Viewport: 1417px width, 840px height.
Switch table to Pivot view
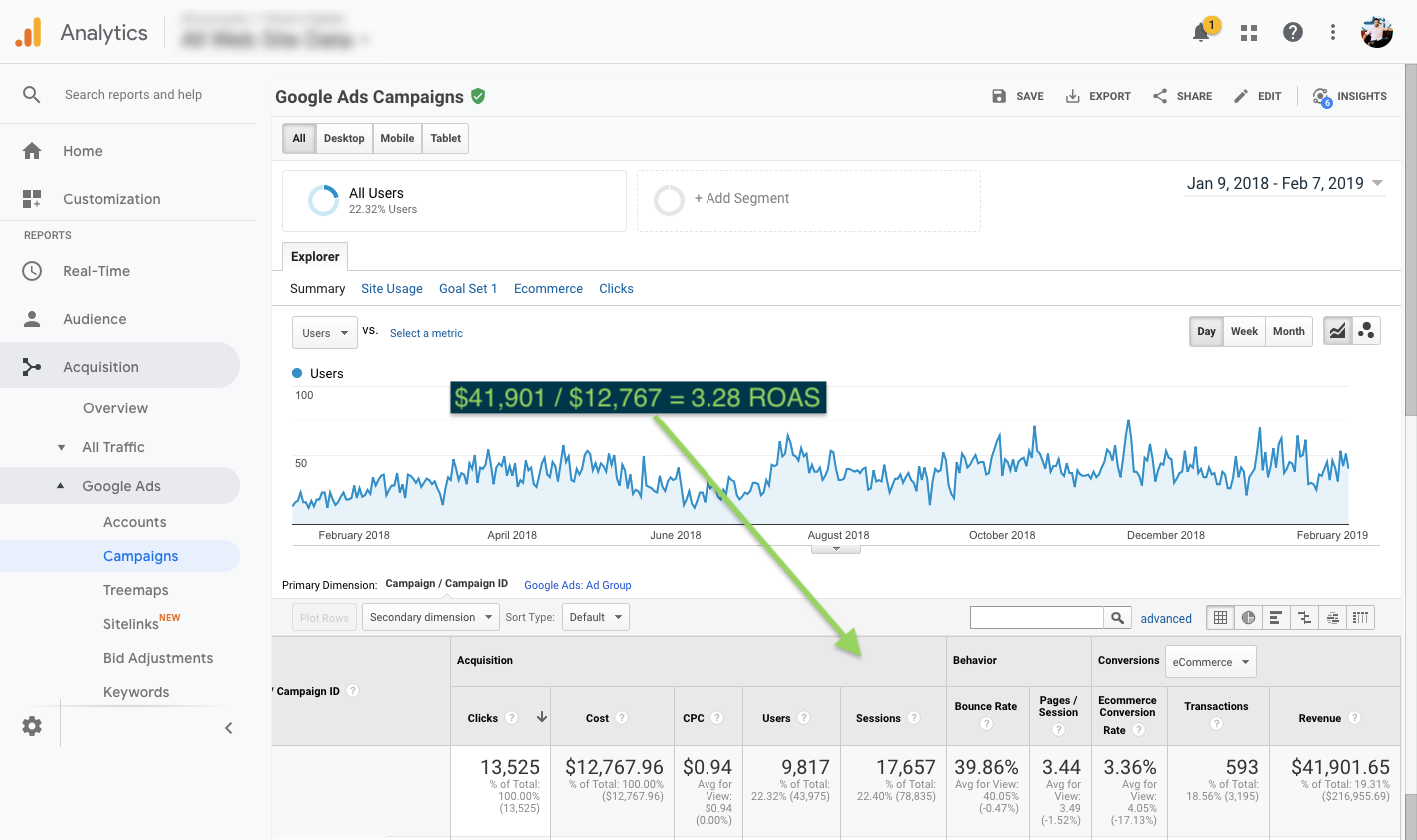[x=1360, y=618]
